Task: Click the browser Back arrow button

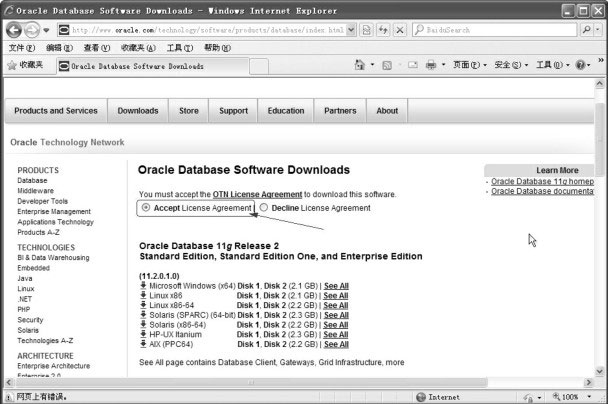Action: [x=14, y=30]
